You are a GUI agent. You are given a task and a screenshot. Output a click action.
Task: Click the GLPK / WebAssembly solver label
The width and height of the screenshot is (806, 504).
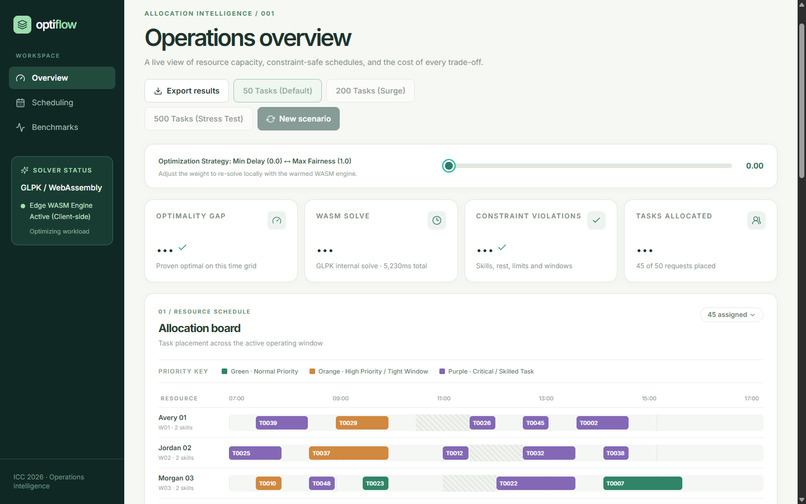(61, 188)
